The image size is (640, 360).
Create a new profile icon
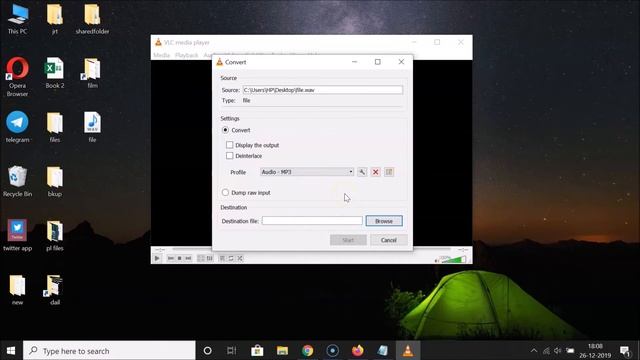[x=389, y=172]
